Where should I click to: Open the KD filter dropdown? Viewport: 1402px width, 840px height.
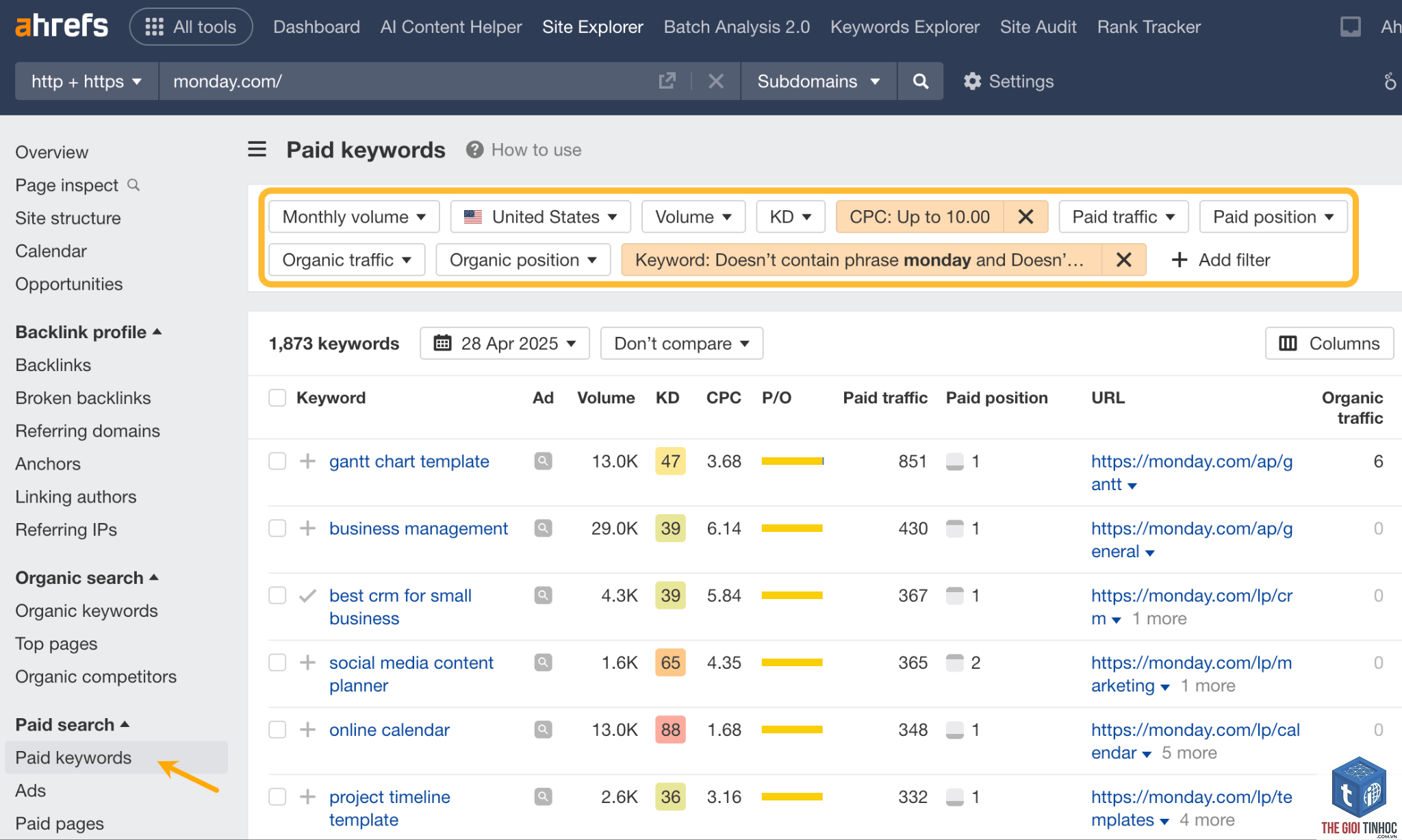(791, 216)
